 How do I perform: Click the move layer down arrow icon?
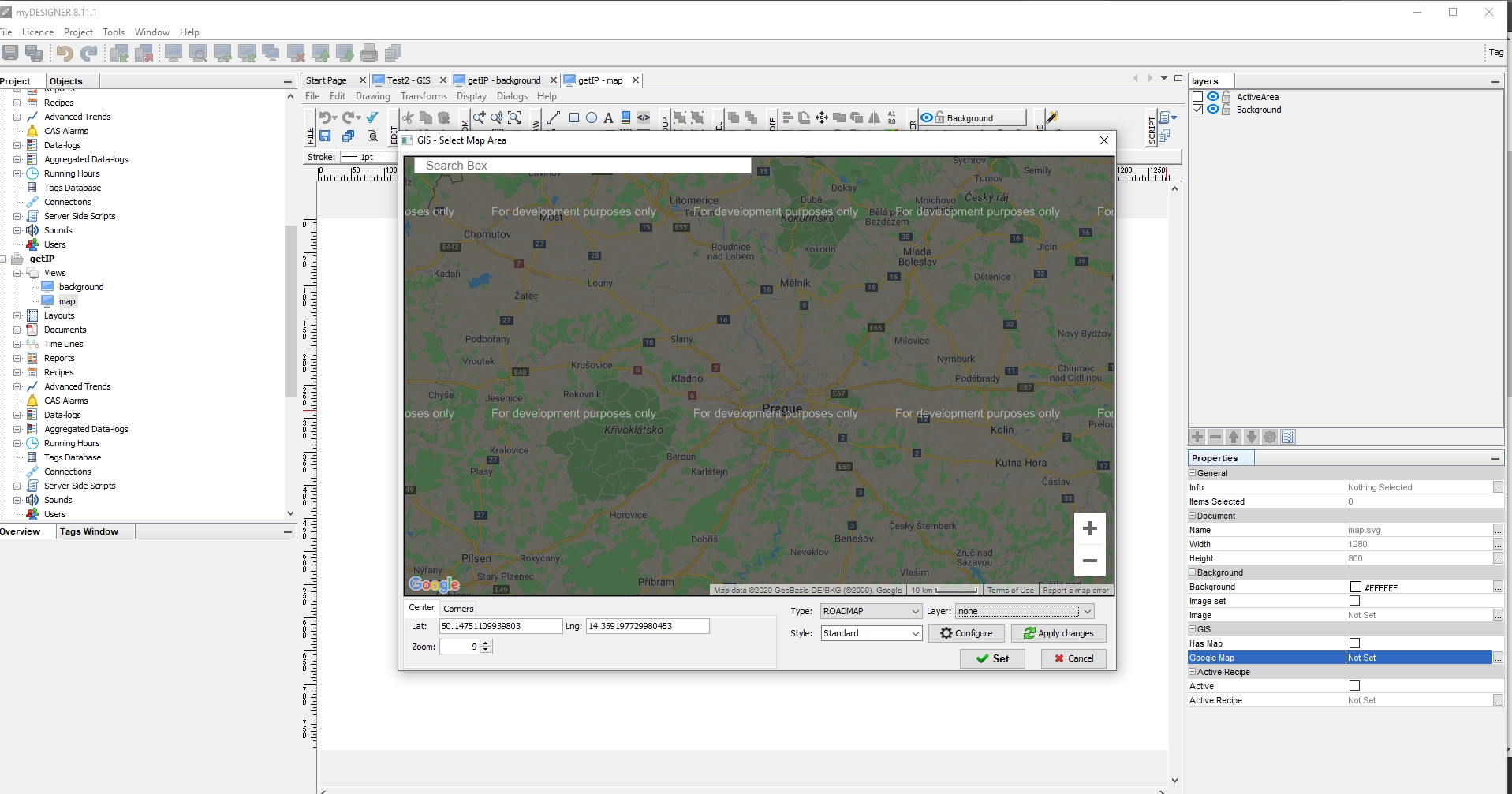pos(1252,437)
